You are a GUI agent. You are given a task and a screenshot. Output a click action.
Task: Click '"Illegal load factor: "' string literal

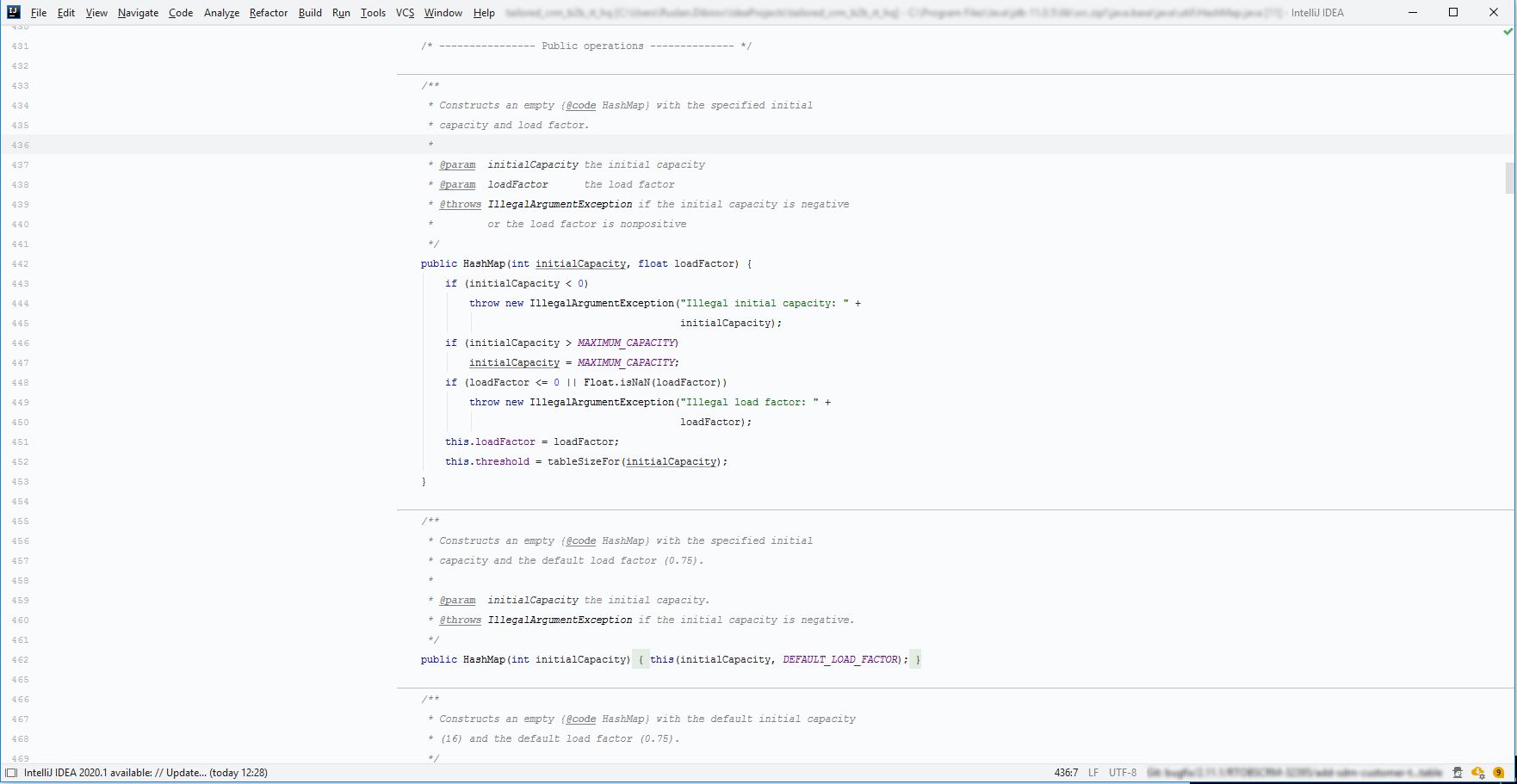pyautogui.click(x=749, y=402)
